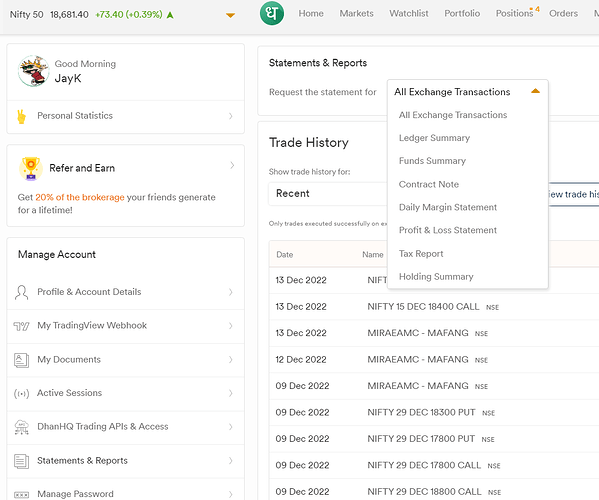Go to the Home tab
The width and height of the screenshot is (599, 500).
(x=311, y=13)
